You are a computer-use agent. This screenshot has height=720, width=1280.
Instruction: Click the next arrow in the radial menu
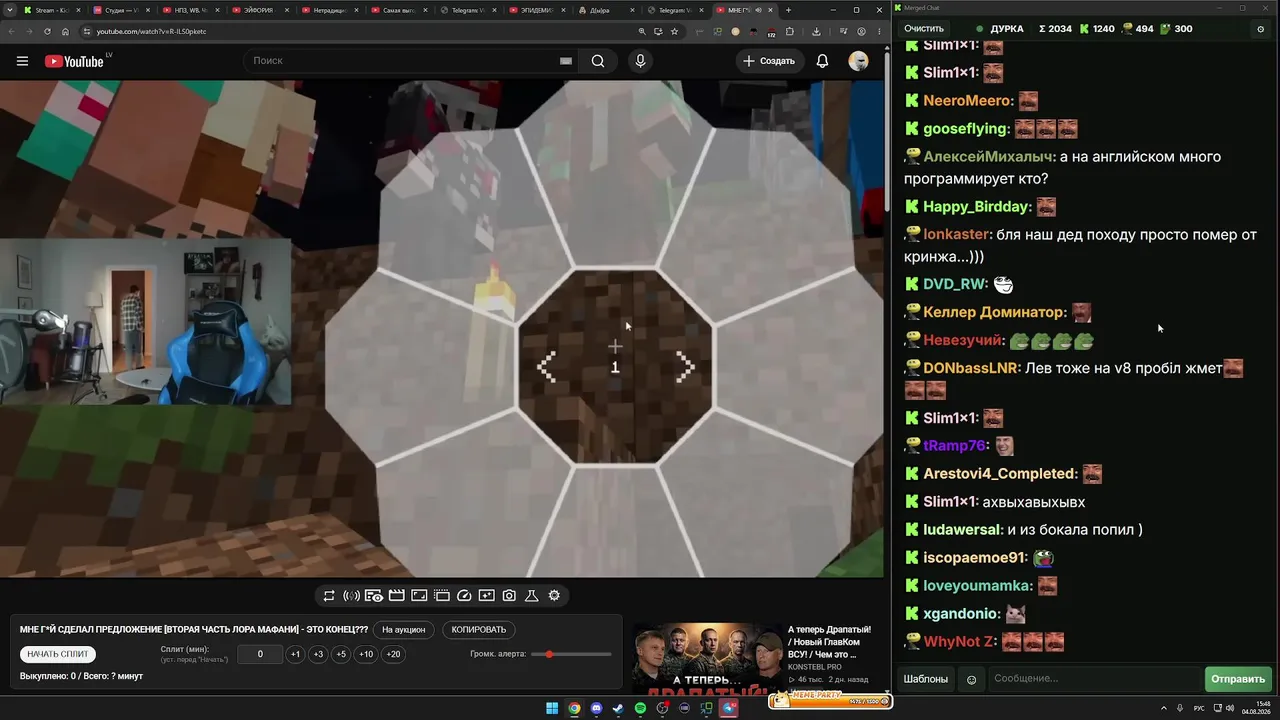coord(685,367)
